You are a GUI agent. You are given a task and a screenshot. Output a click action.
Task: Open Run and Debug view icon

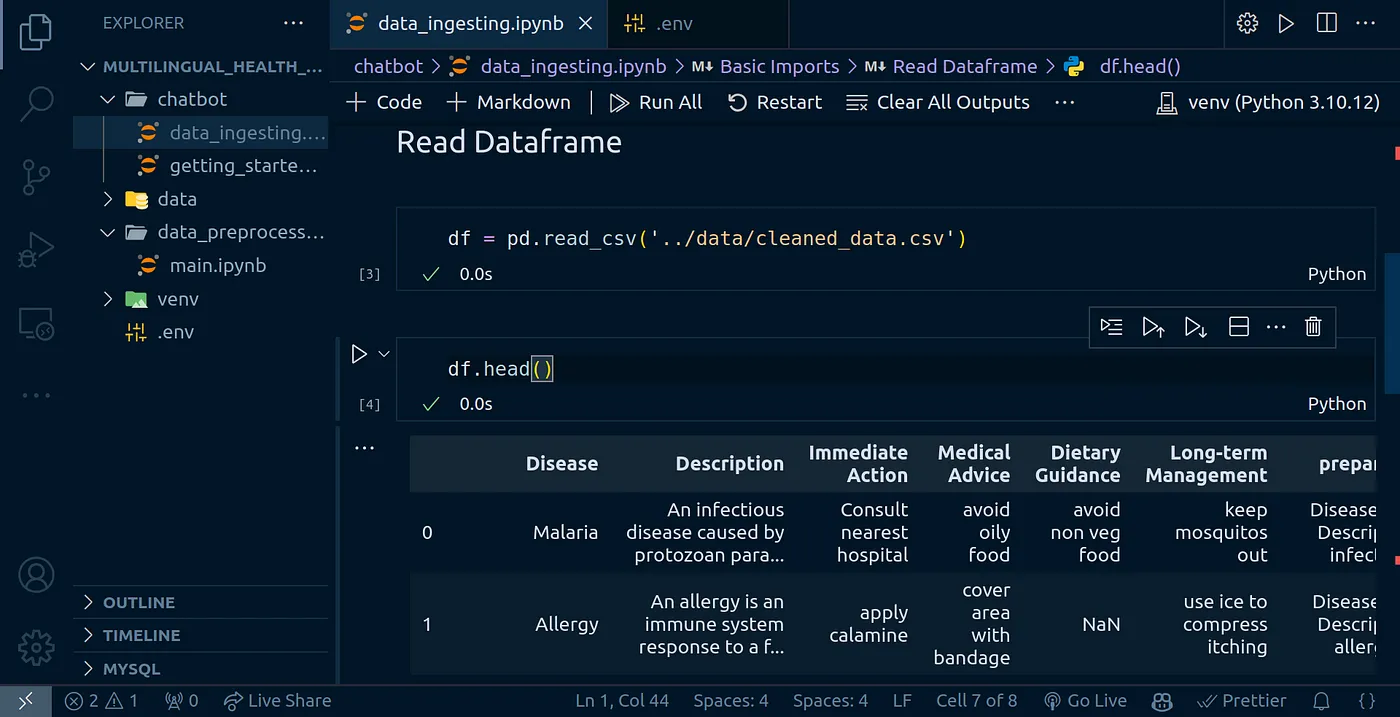point(36,250)
